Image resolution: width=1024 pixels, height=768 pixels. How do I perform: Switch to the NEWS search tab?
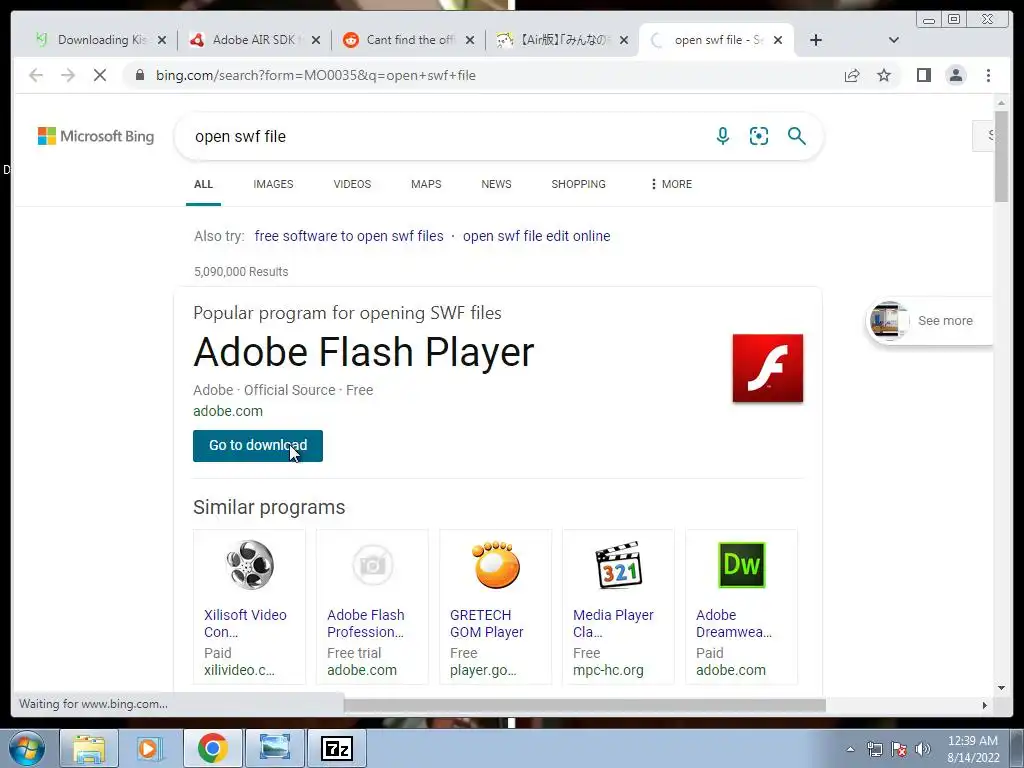(x=496, y=184)
